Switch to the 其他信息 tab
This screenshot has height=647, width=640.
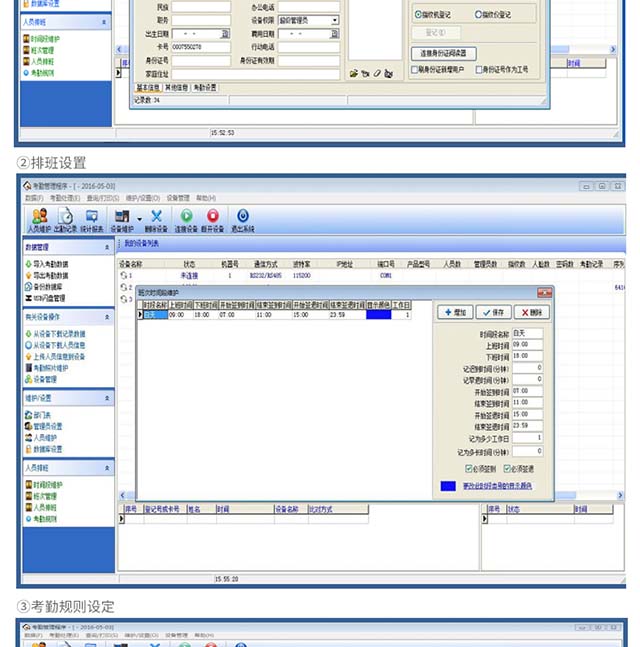[176, 88]
